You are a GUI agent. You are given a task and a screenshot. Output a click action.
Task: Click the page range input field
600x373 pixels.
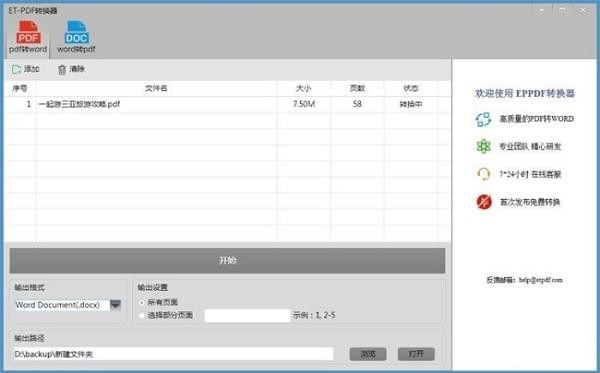[x=247, y=316]
